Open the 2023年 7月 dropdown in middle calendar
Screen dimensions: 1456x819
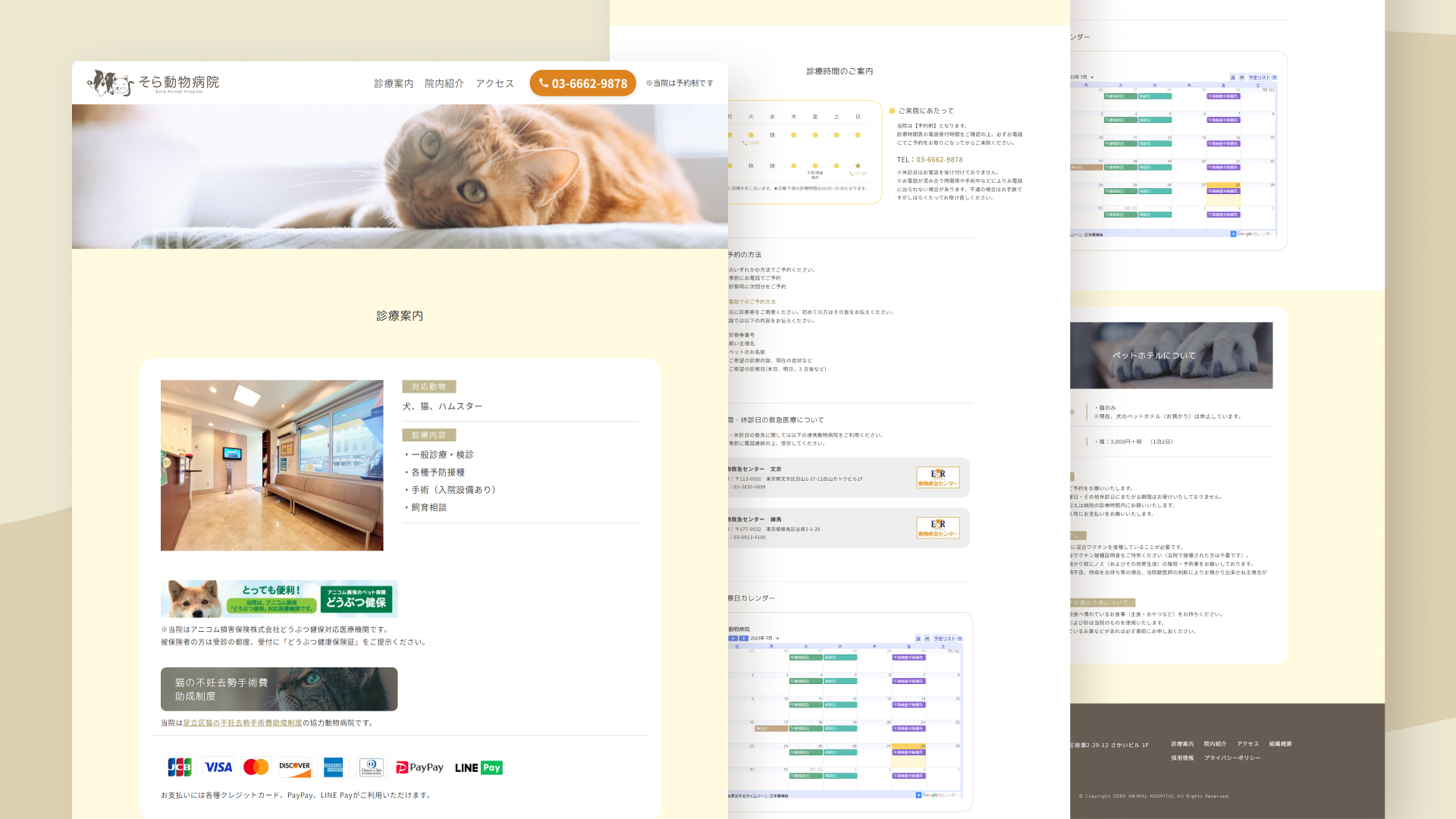764,639
